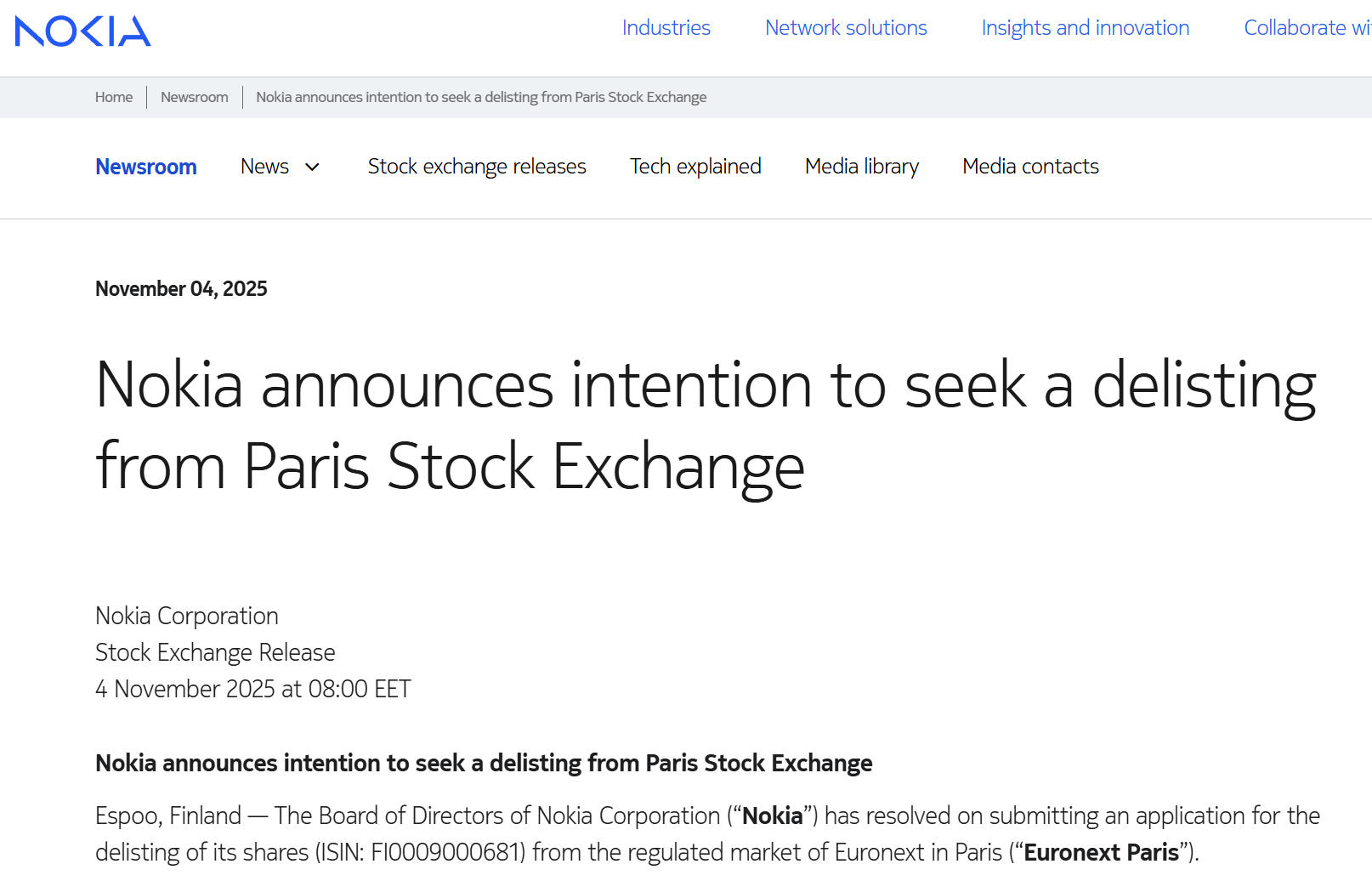Click the Nokia logo
Screen dimensions: 1372x881
pyautogui.click(x=82, y=31)
